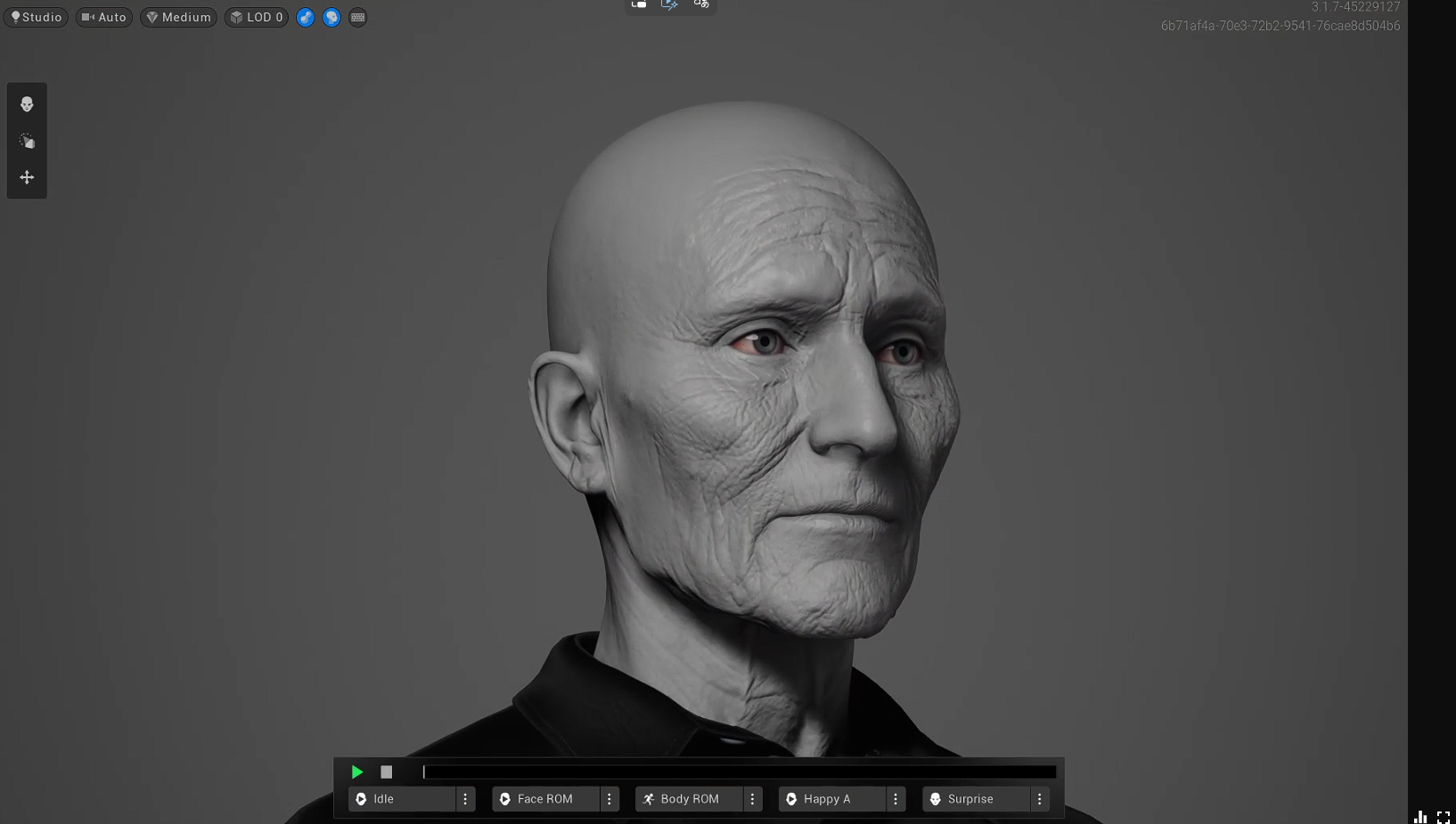This screenshot has width=1456, height=824.
Task: Select the Face ROM animation clip
Action: tap(544, 799)
